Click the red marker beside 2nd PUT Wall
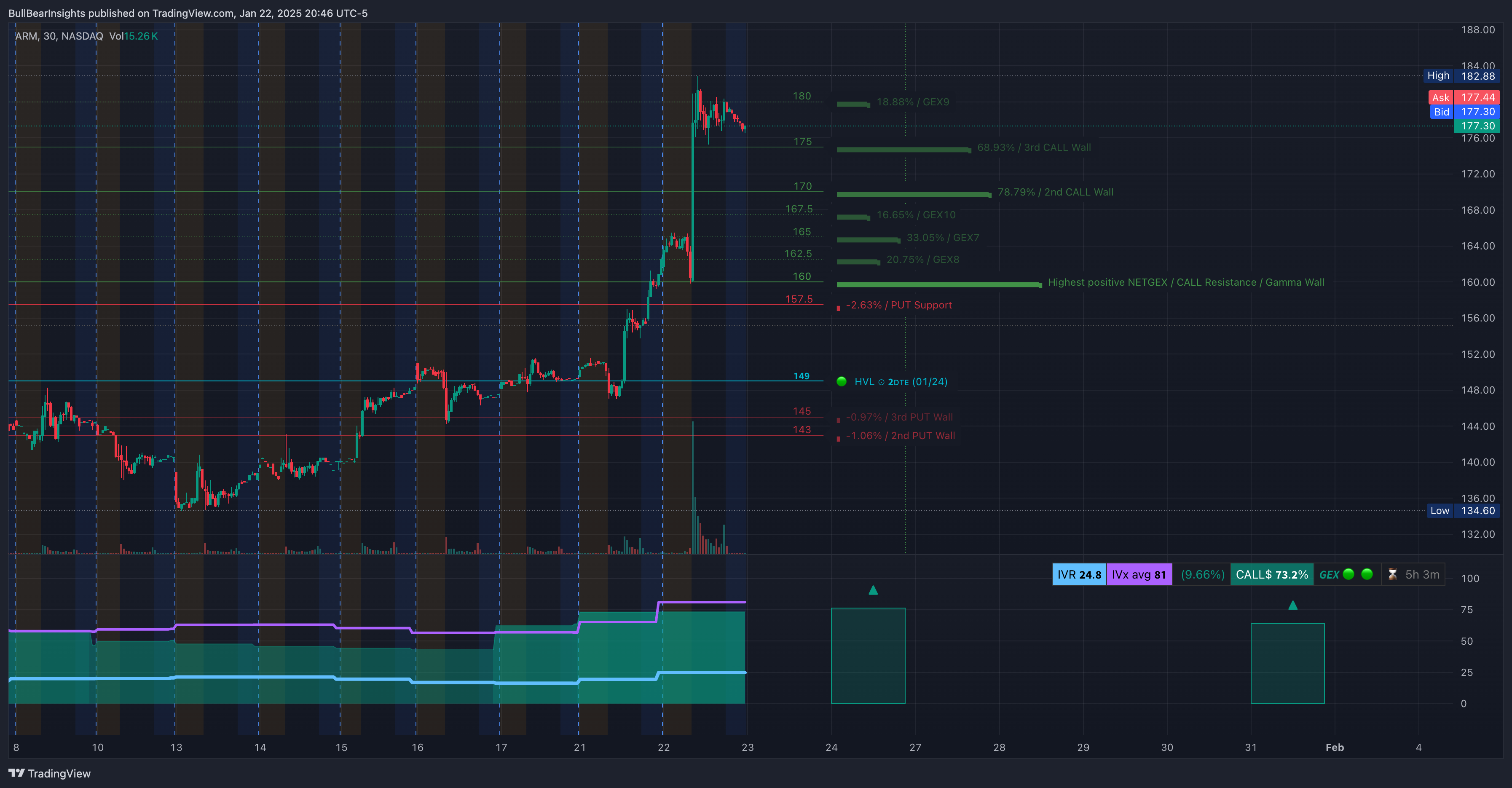Image resolution: width=1512 pixels, height=788 pixels. (x=838, y=438)
